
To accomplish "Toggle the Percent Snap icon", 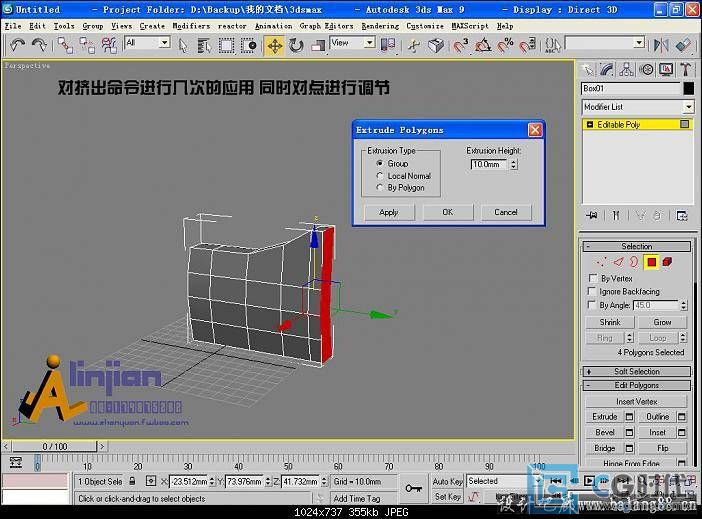I will [x=505, y=45].
